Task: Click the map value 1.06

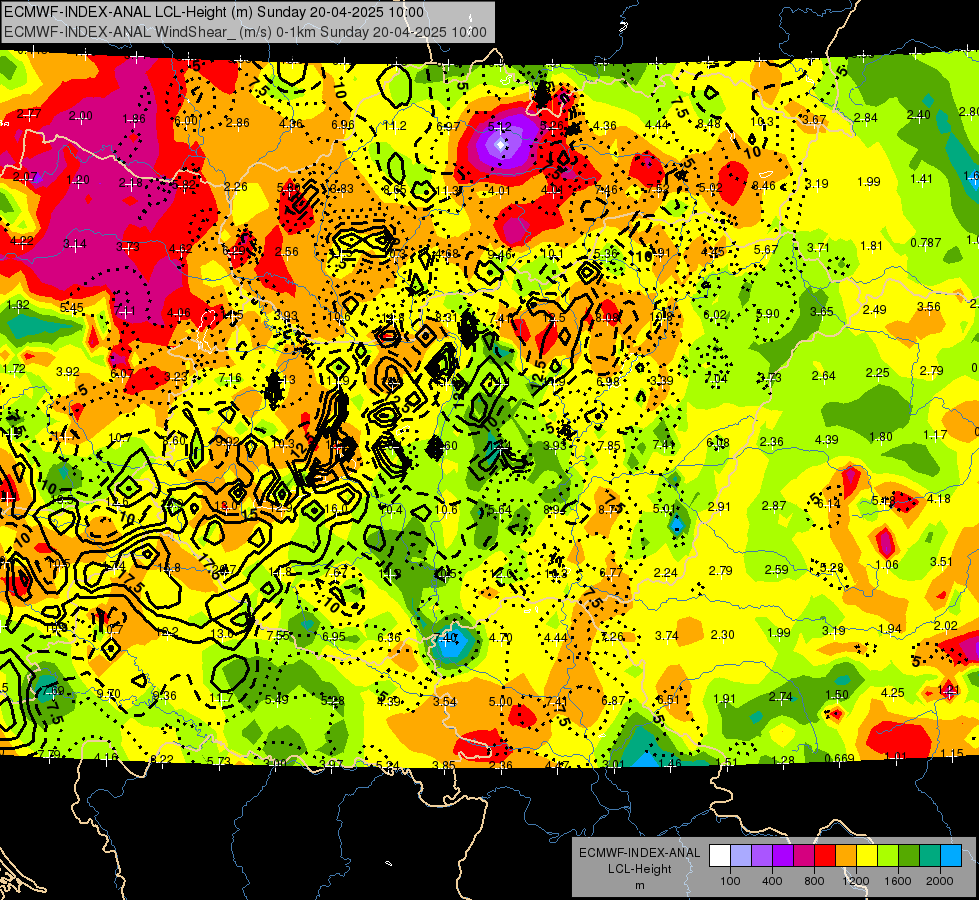Action: pyautogui.click(x=887, y=565)
